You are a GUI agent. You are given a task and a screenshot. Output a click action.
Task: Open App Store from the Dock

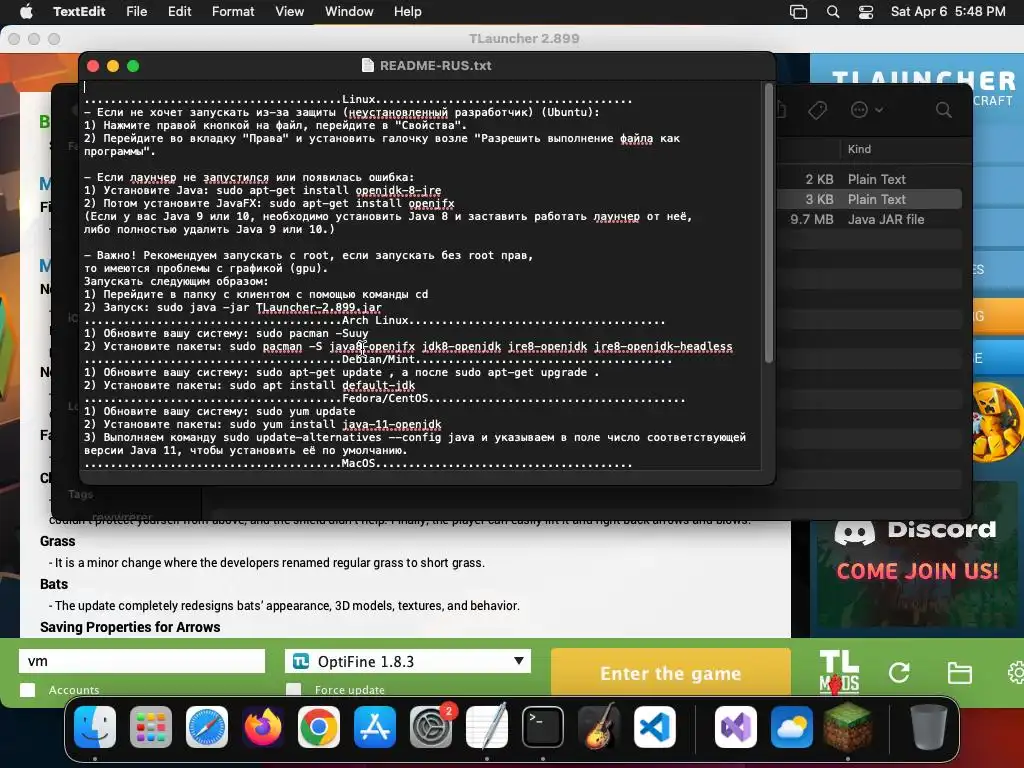coord(375,727)
